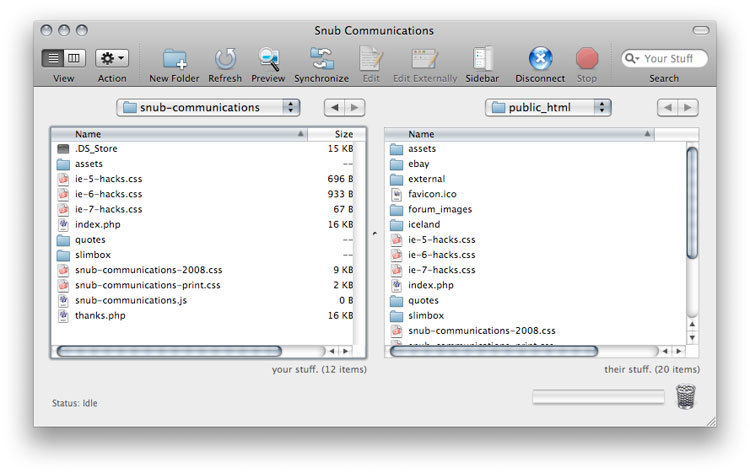The width and height of the screenshot is (750, 473).
Task: Sort local files by Name column
Action: pos(179,134)
